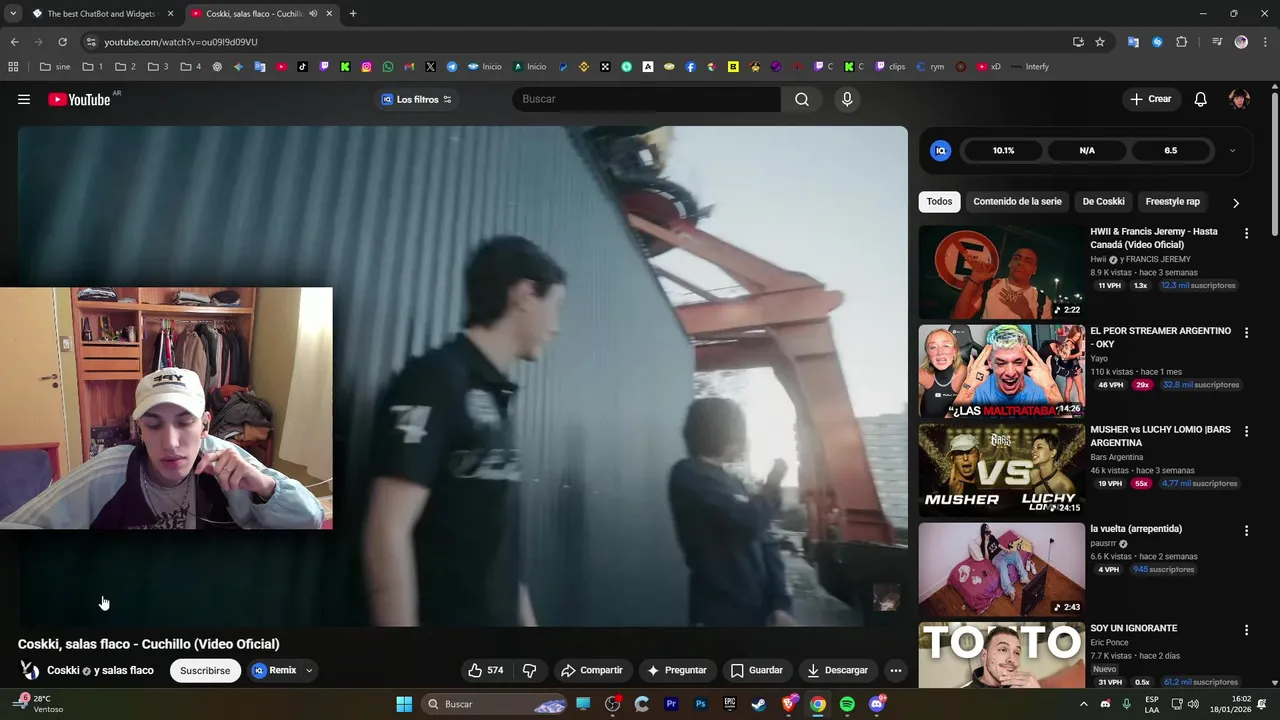This screenshot has width=1280, height=720.
Task: Open the account avatar menu
Action: point(1239,99)
